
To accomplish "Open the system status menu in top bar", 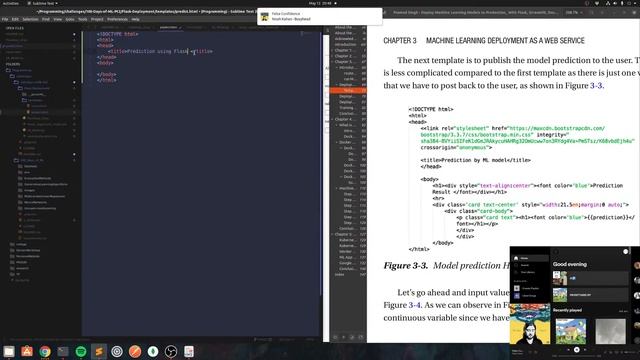I will (x=620, y=3).
